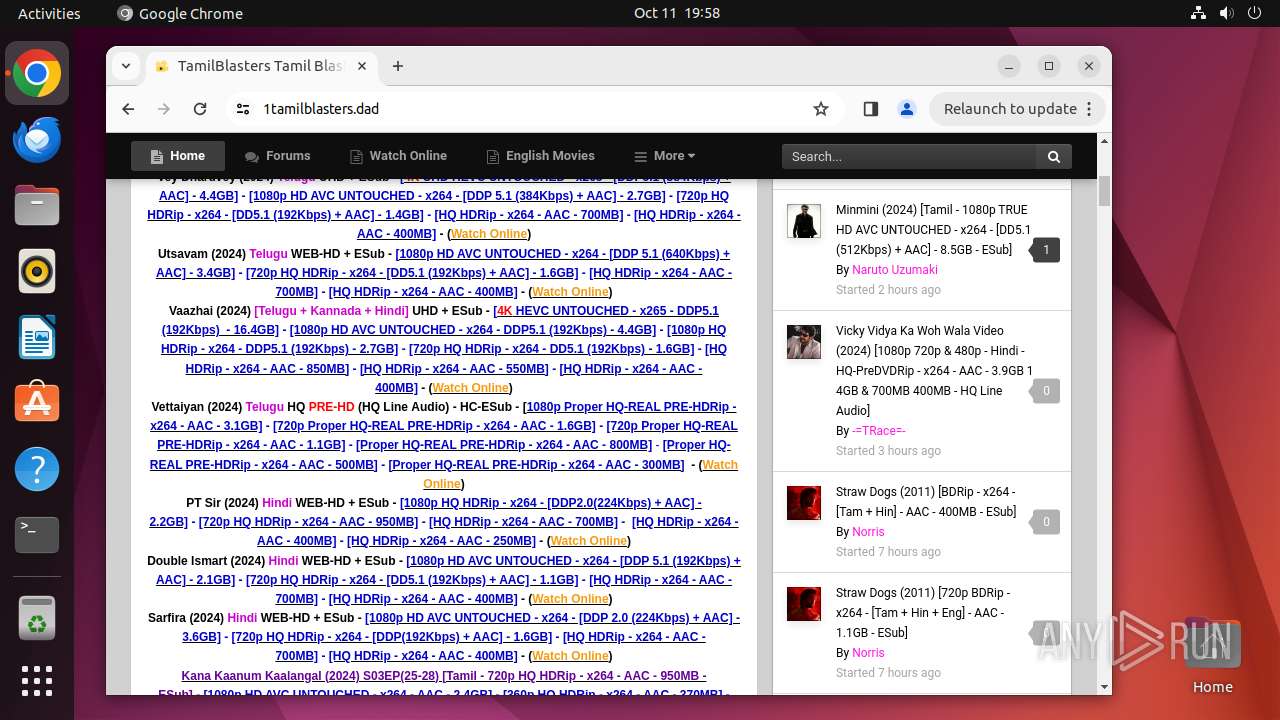This screenshot has height=720, width=1280.
Task: Reload the current page
Action: (200, 109)
